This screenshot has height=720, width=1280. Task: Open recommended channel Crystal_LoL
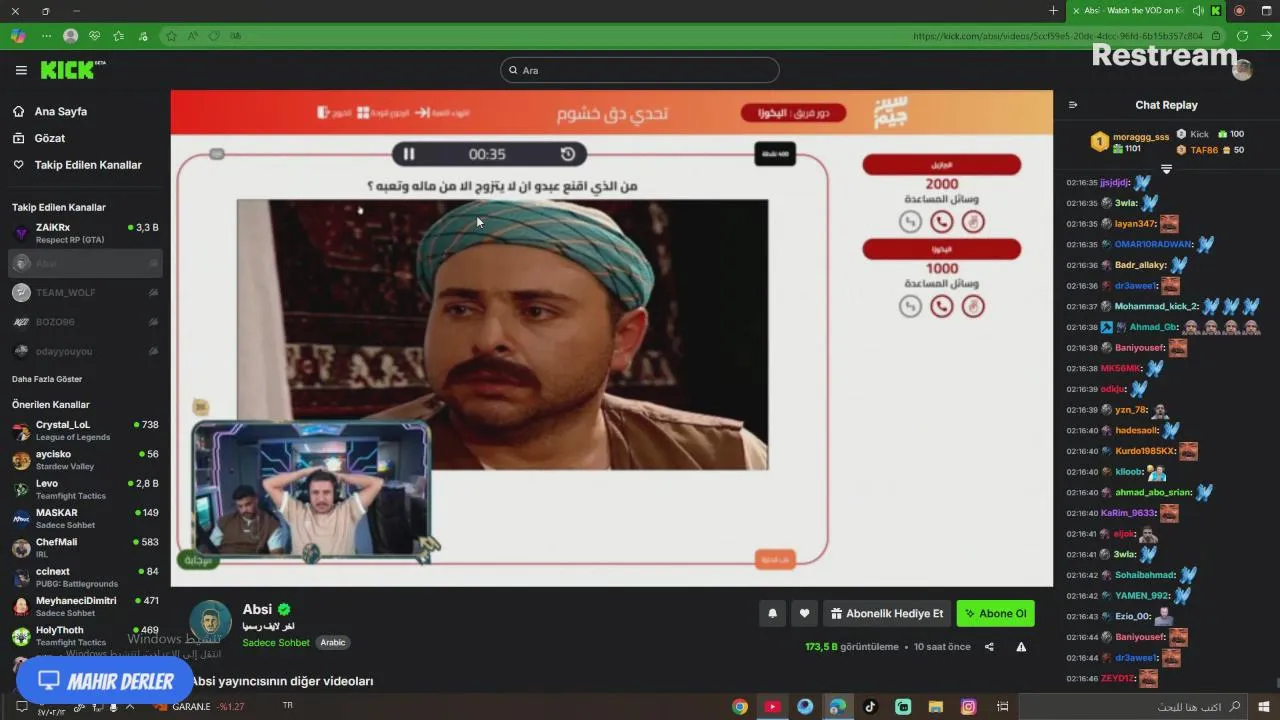85,431
